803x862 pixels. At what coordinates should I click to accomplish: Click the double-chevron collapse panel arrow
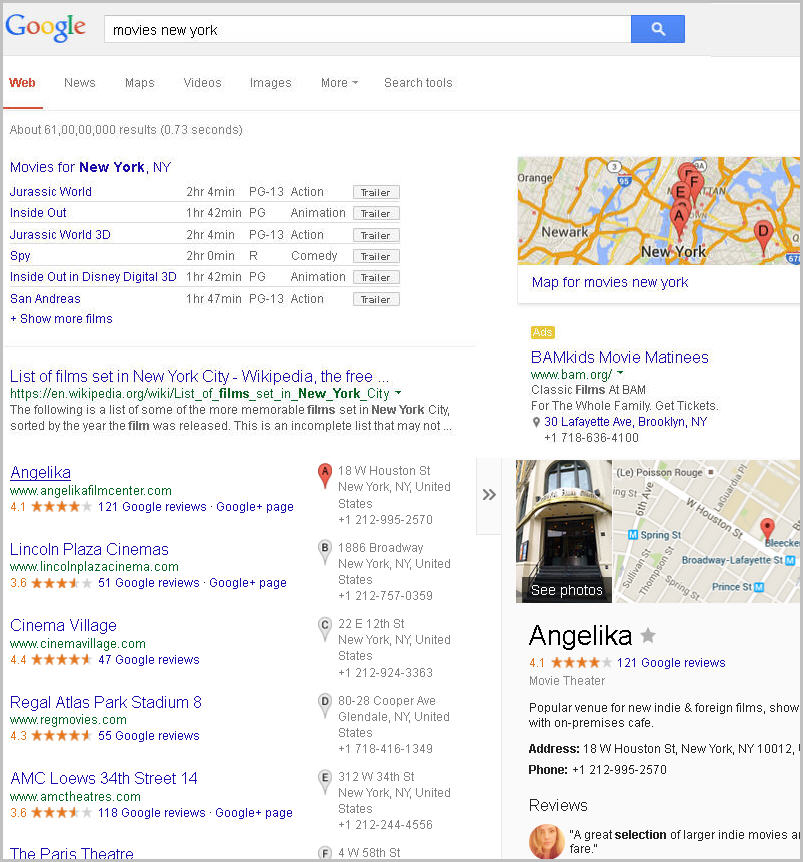click(489, 495)
